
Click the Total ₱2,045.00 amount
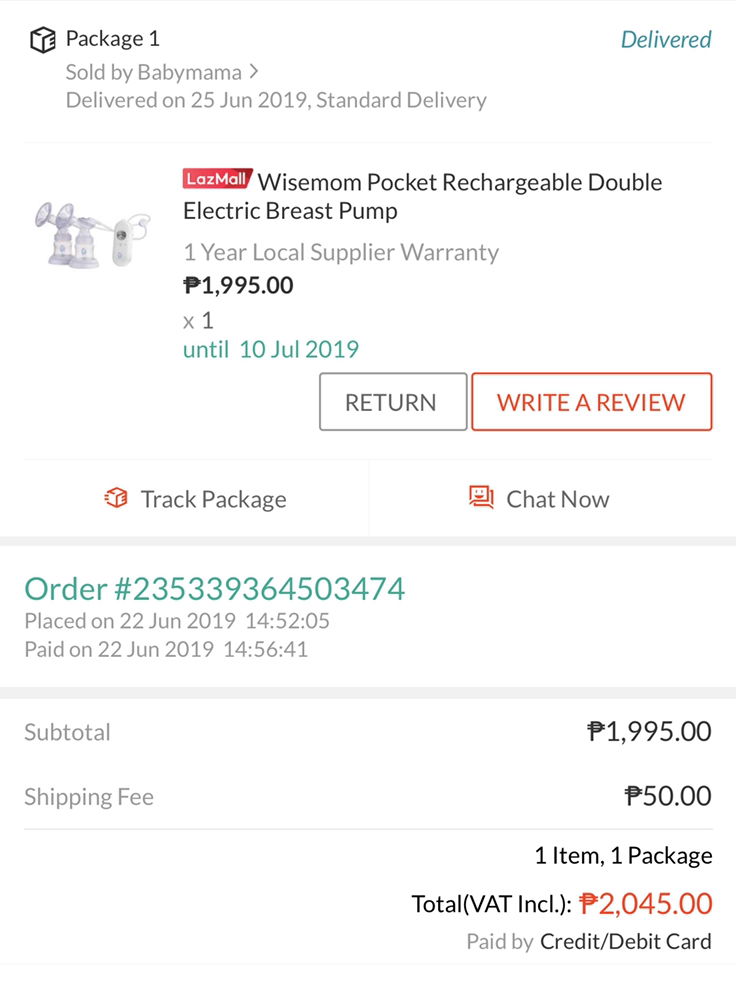(645, 904)
